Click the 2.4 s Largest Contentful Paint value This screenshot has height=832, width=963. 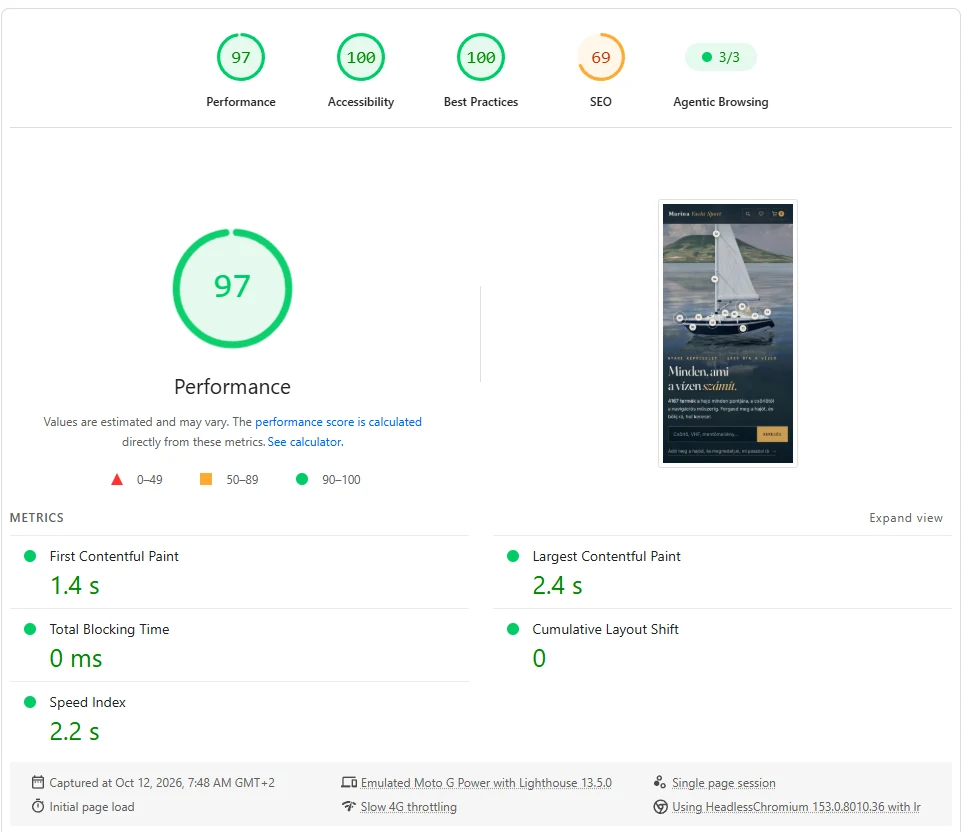557,586
